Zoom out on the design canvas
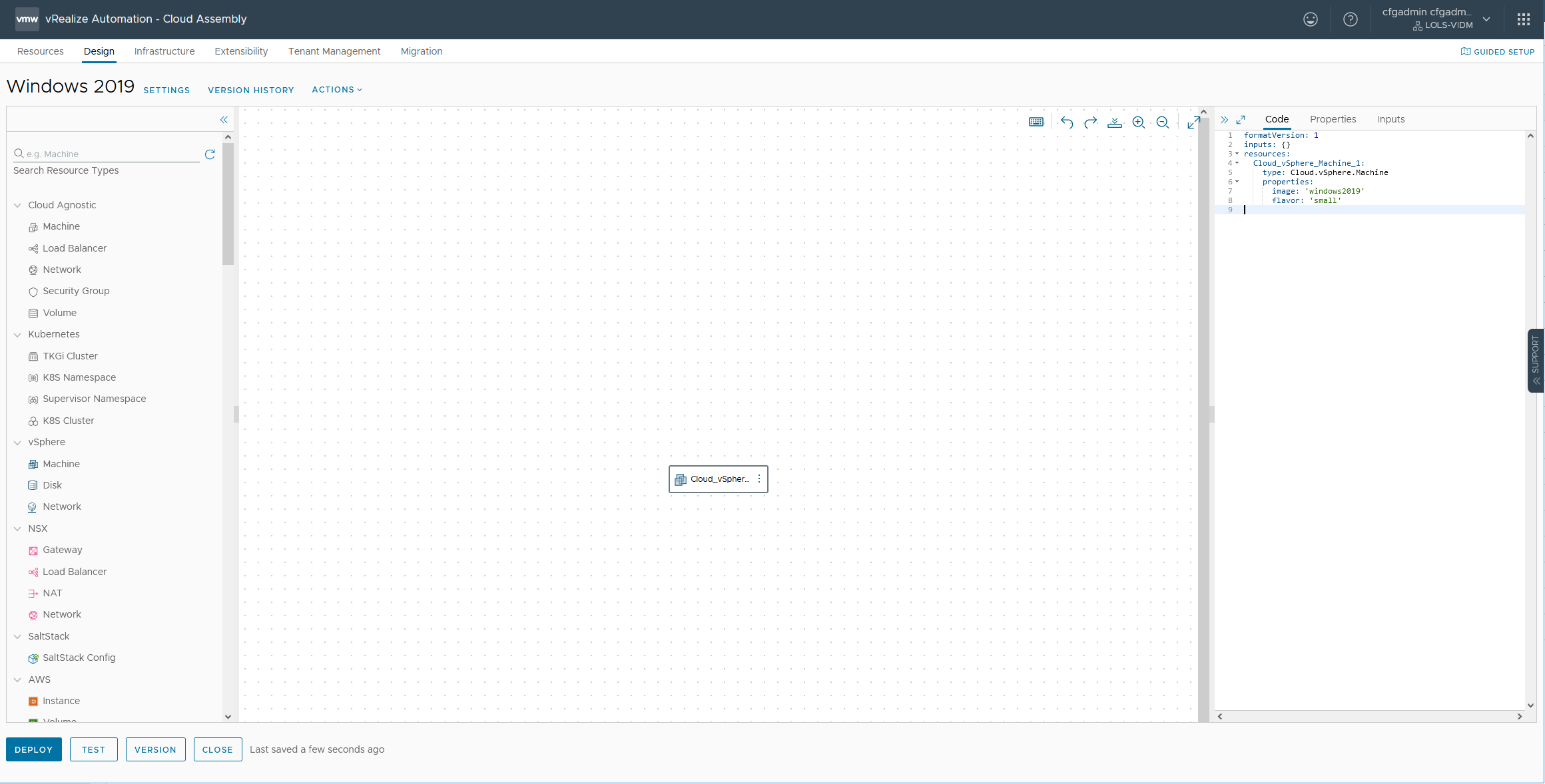Viewport: 1545px width, 784px height. pos(1163,122)
